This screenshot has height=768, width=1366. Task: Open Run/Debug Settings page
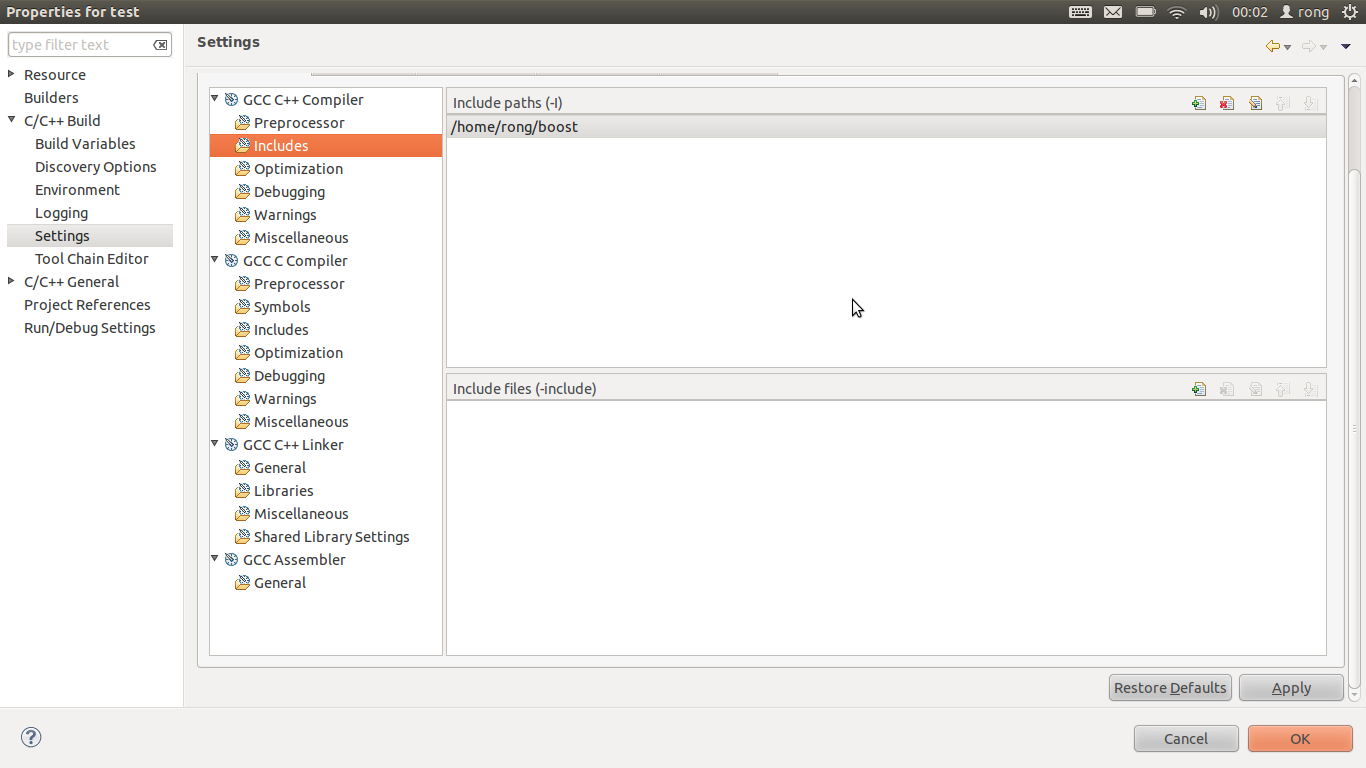[x=90, y=328]
